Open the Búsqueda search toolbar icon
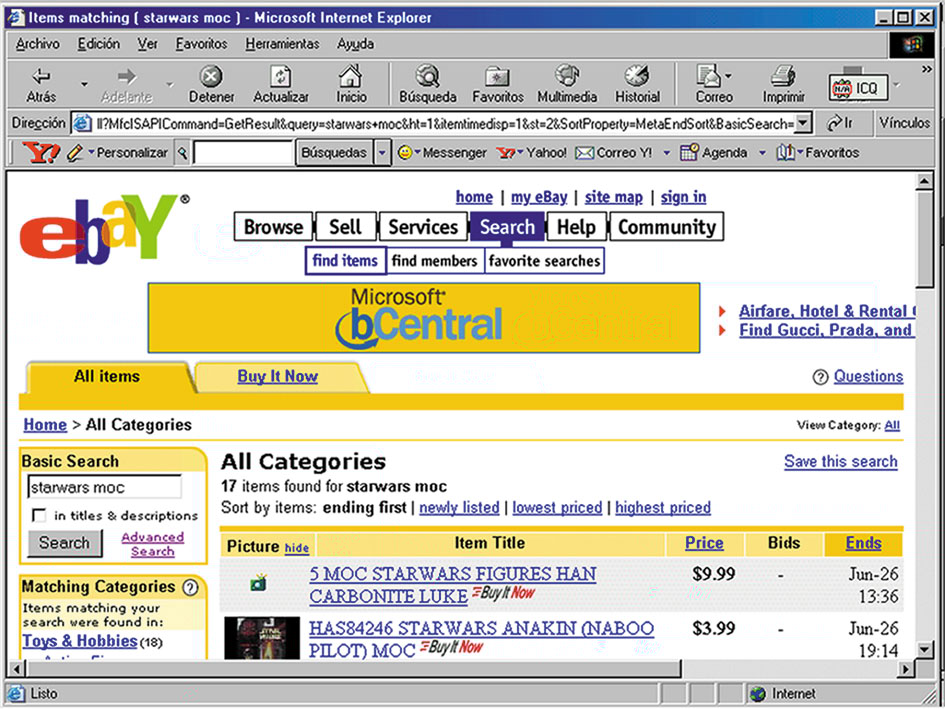 point(427,77)
